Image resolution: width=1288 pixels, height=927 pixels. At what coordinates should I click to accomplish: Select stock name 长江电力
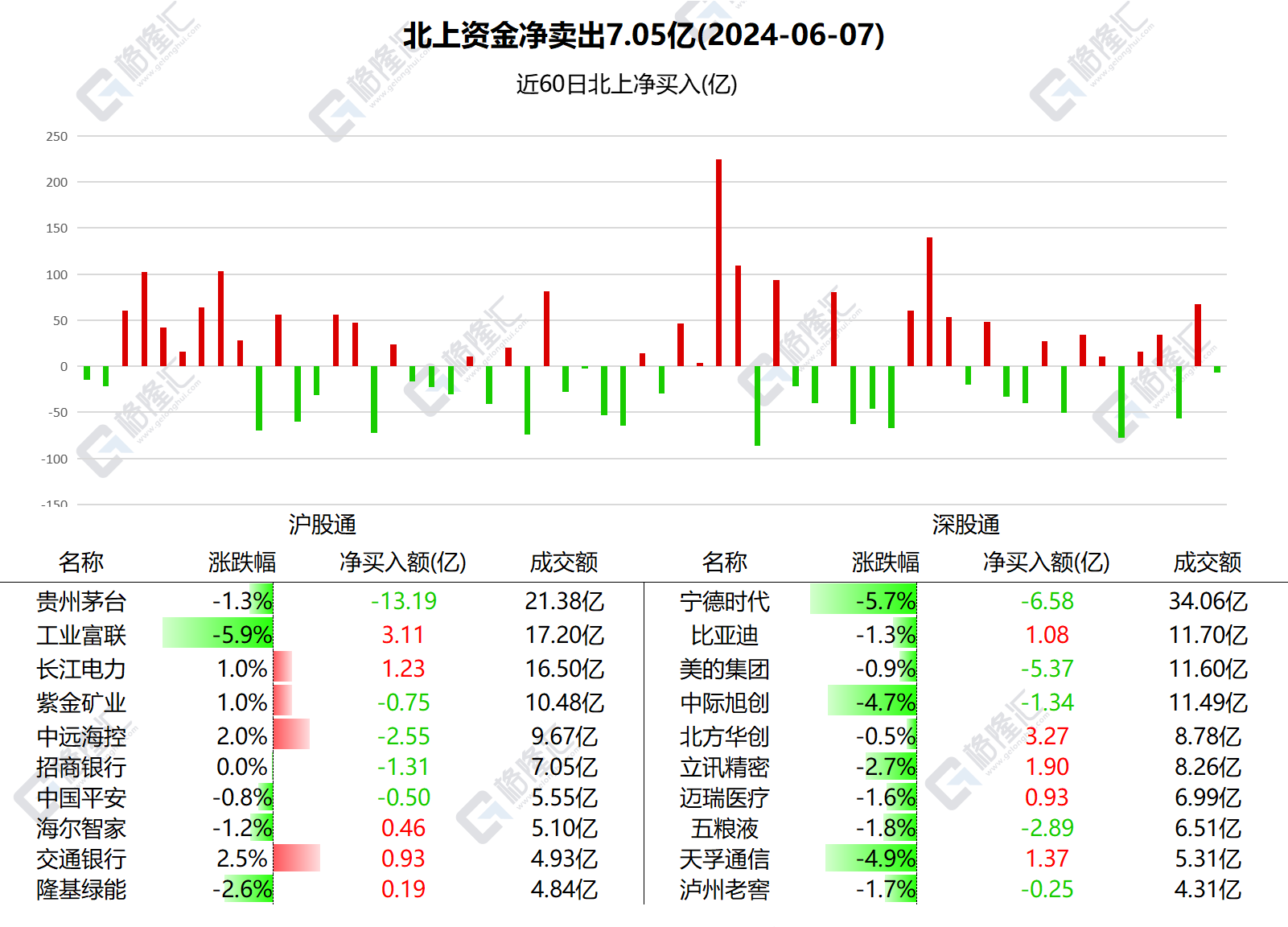pyautogui.click(x=81, y=669)
